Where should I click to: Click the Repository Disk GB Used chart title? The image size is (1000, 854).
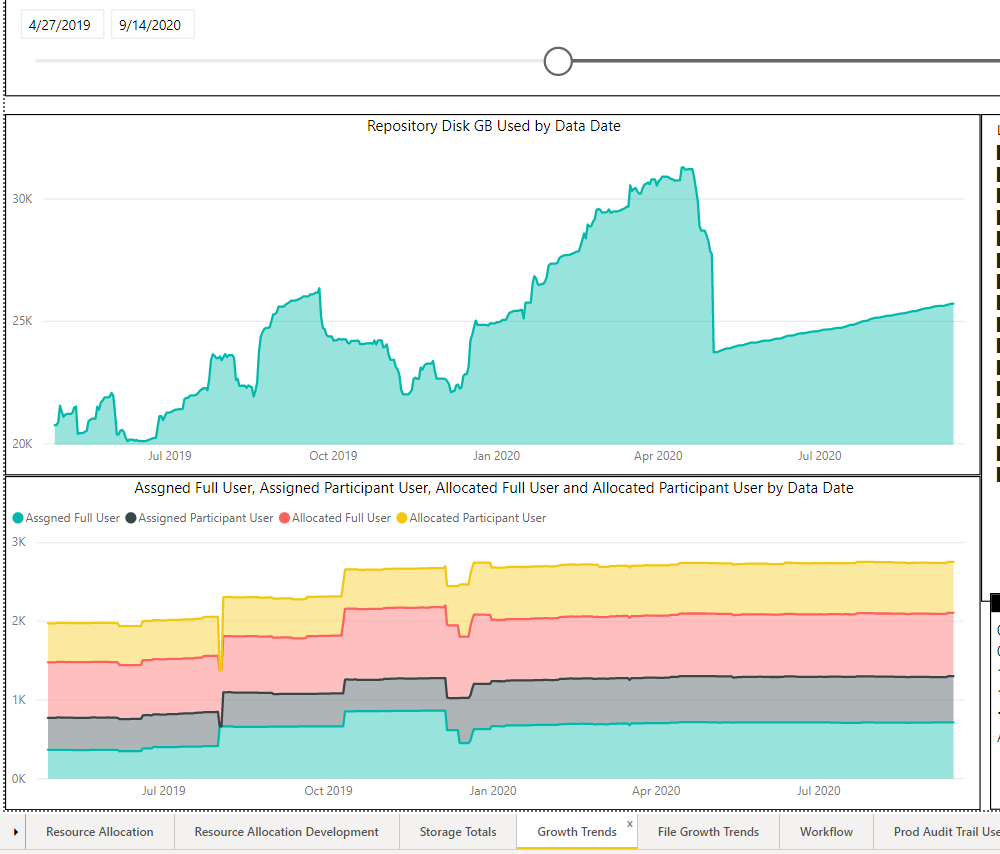pos(493,126)
